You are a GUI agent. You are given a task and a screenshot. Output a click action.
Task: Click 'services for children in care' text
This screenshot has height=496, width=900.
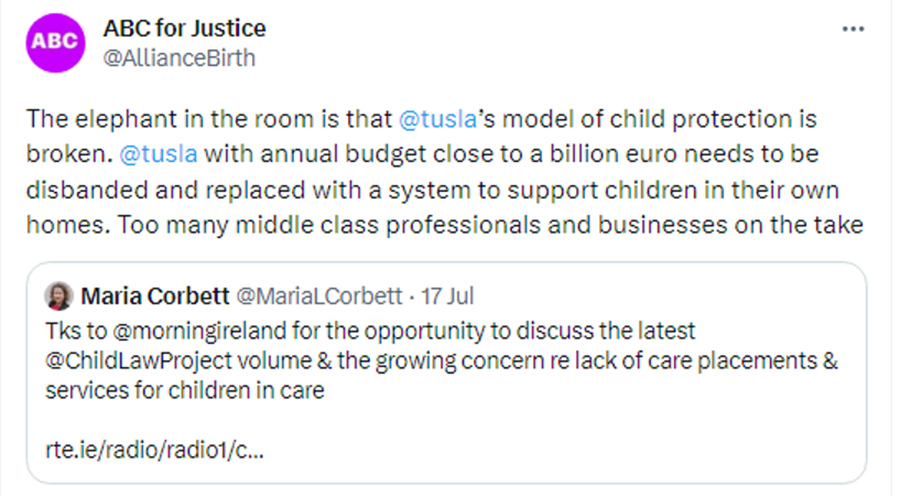point(185,390)
